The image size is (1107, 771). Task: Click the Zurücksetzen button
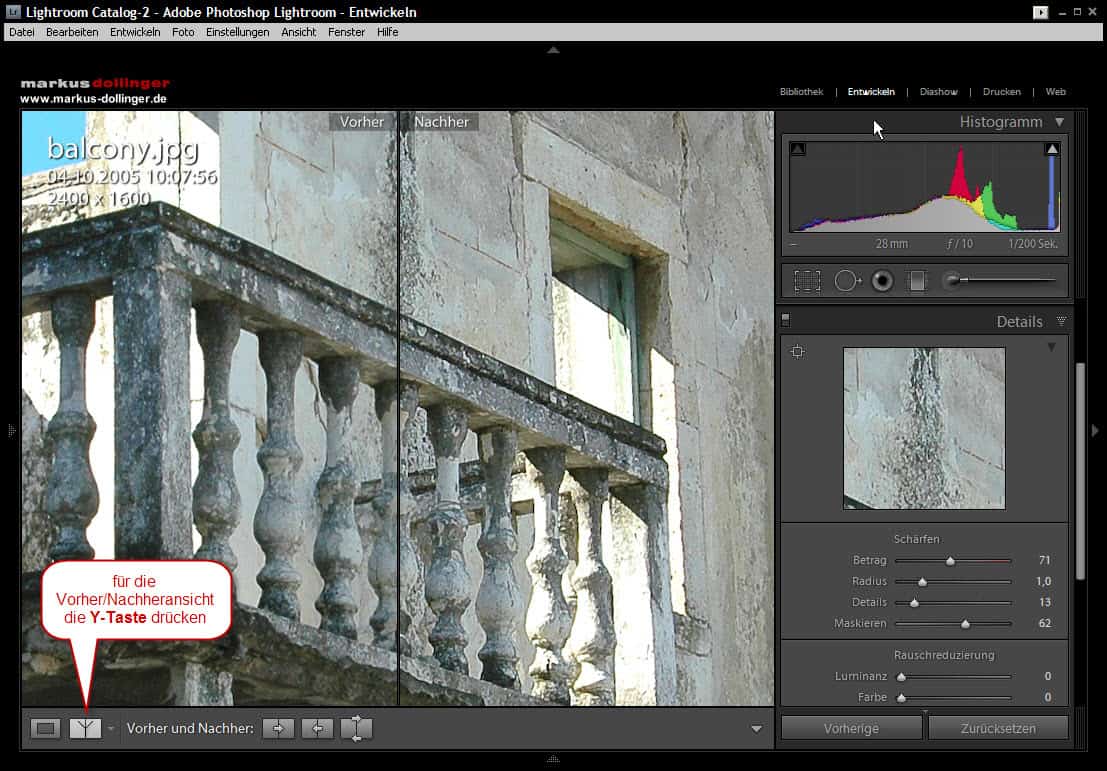[997, 728]
